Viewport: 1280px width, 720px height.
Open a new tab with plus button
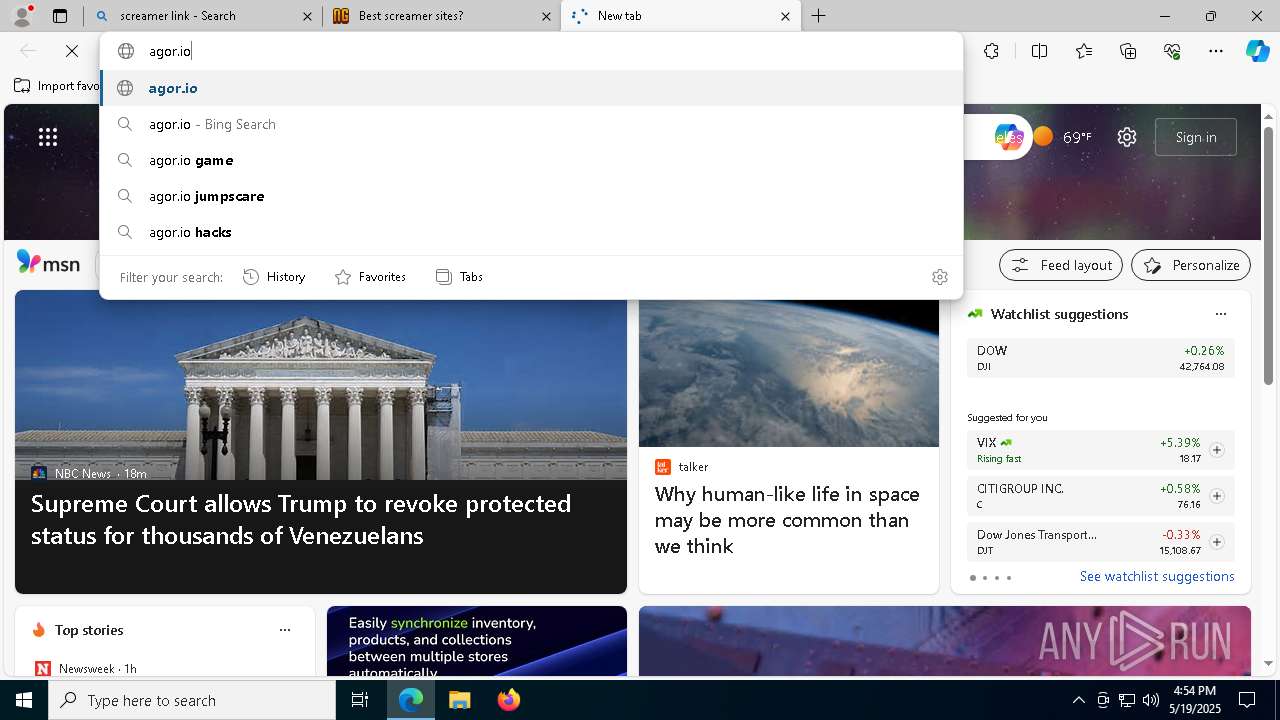pyautogui.click(x=819, y=16)
